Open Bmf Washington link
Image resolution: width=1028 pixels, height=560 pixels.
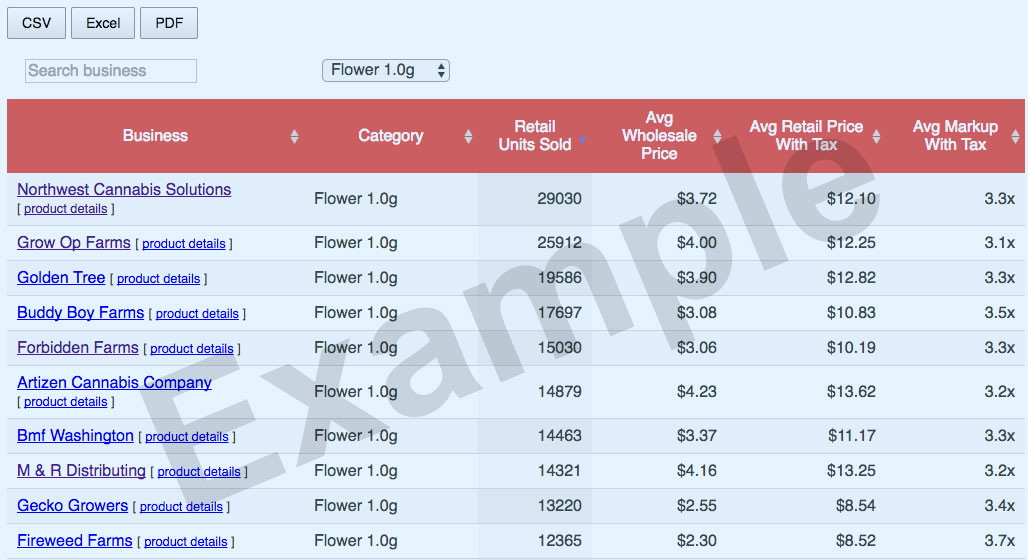pyautogui.click(x=75, y=435)
